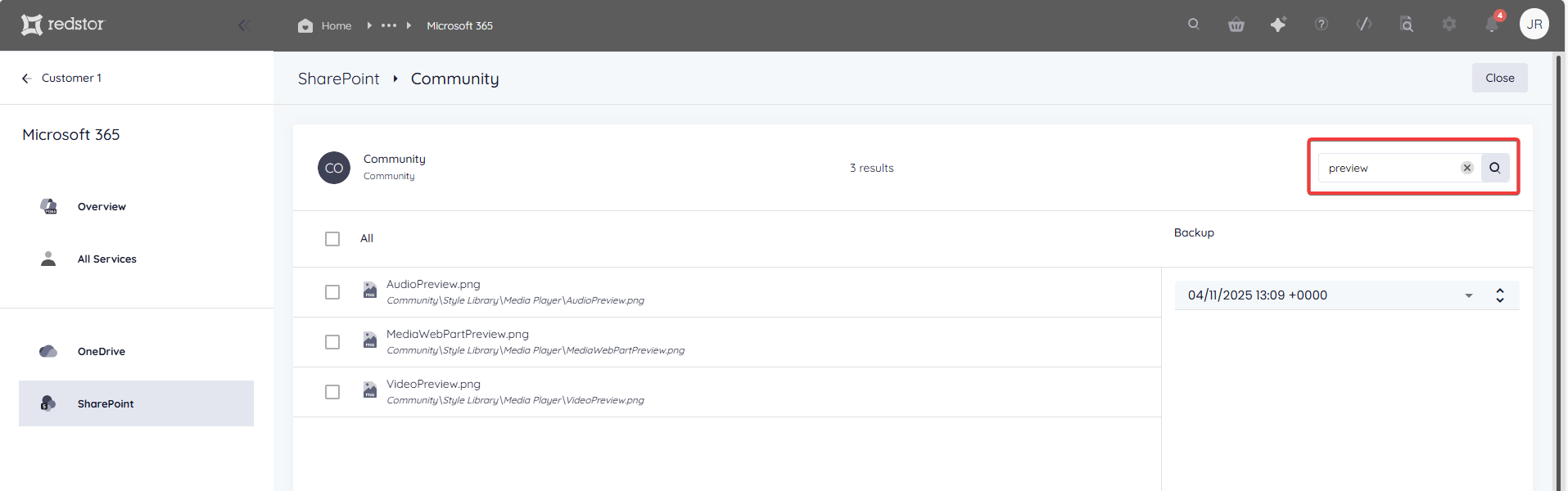
Task: Open notifications bell
Action: point(1492,25)
